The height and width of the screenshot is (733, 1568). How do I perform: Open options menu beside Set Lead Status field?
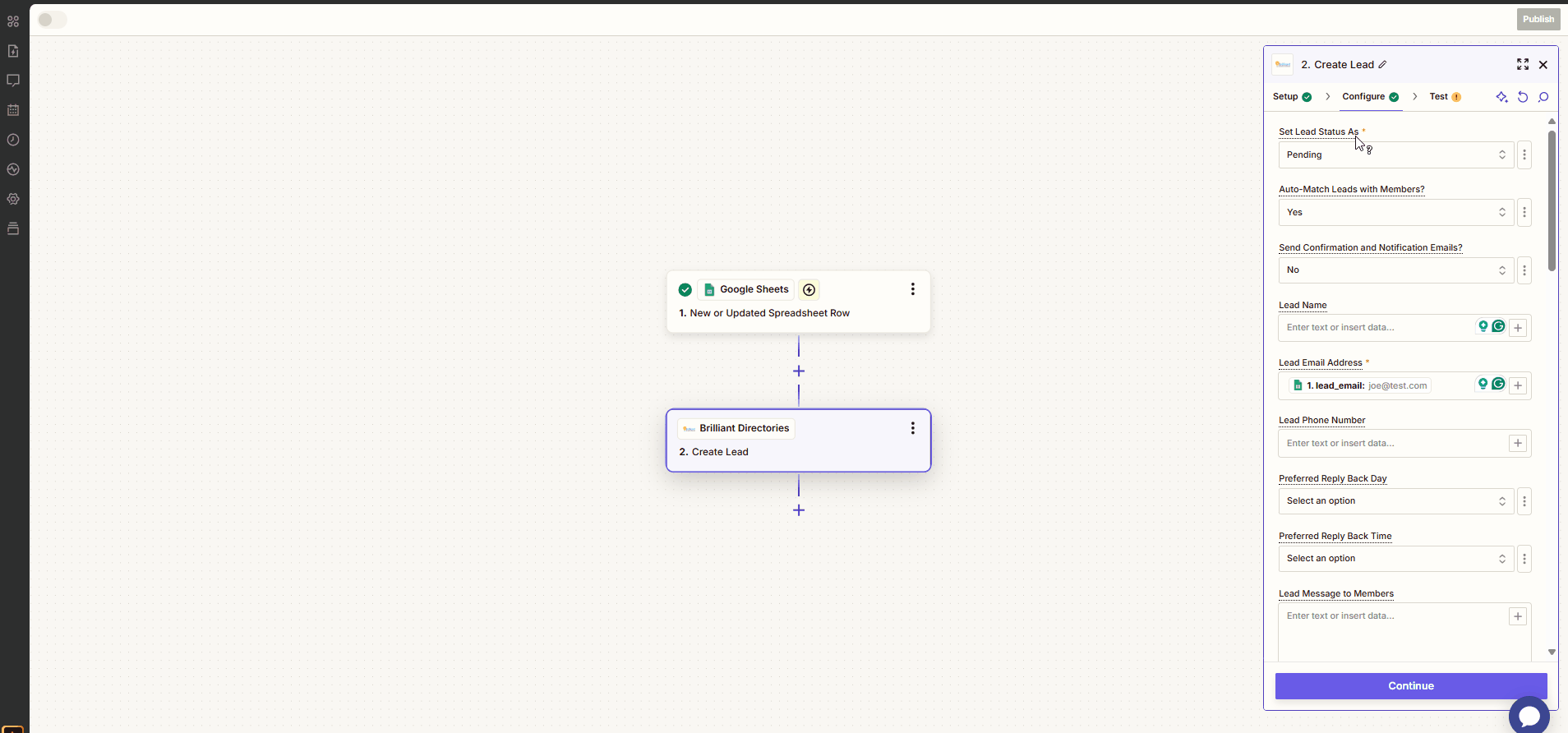point(1524,154)
